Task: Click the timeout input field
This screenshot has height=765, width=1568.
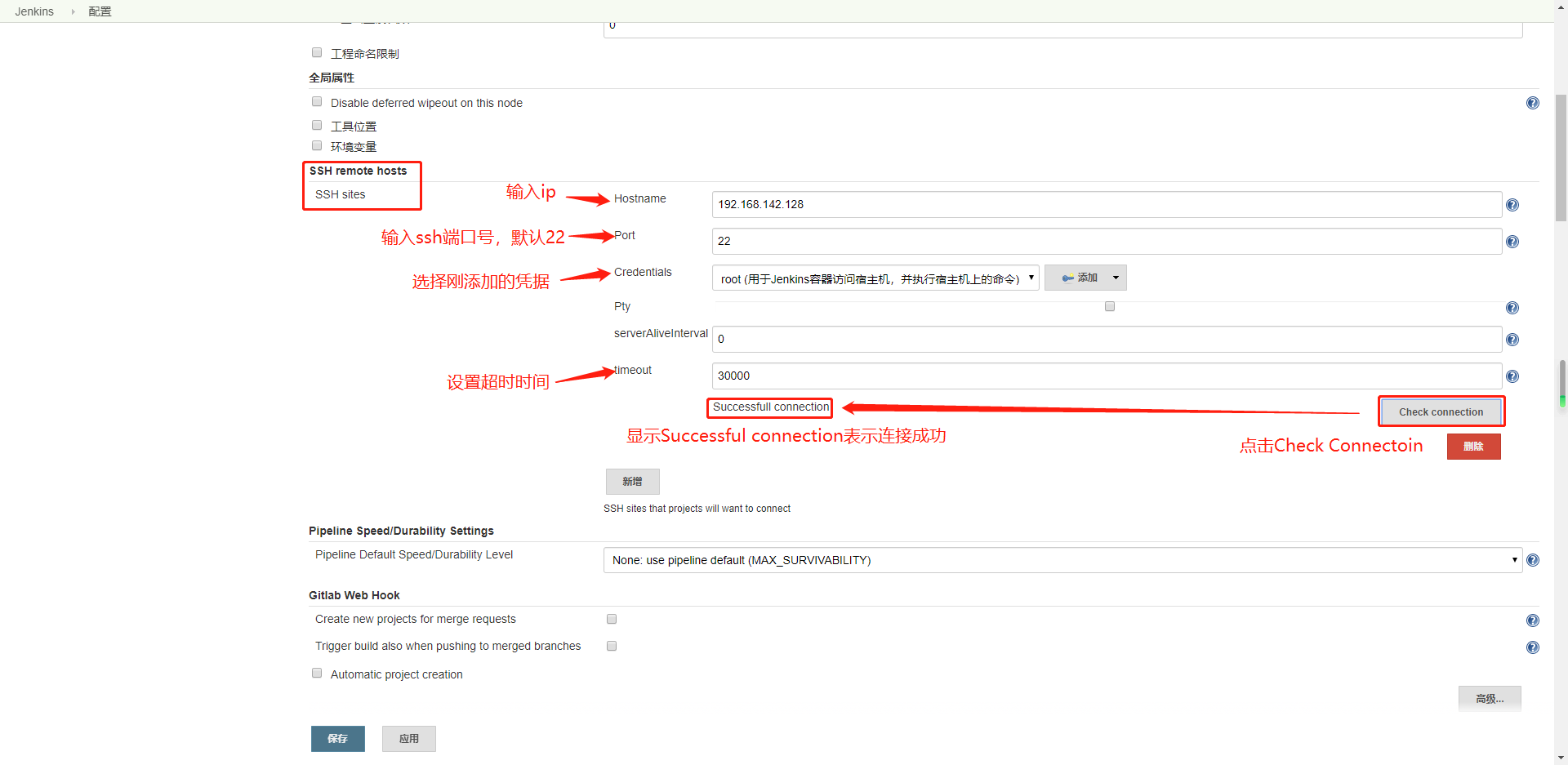Action: 1107,376
